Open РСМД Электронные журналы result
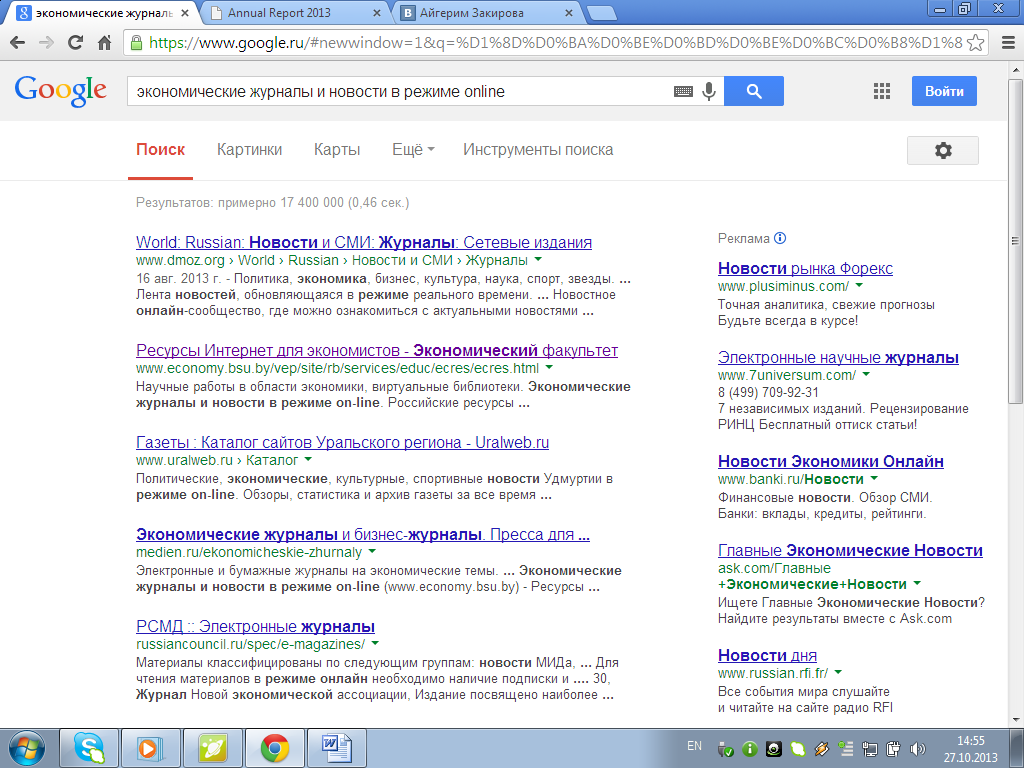 pyautogui.click(x=255, y=626)
